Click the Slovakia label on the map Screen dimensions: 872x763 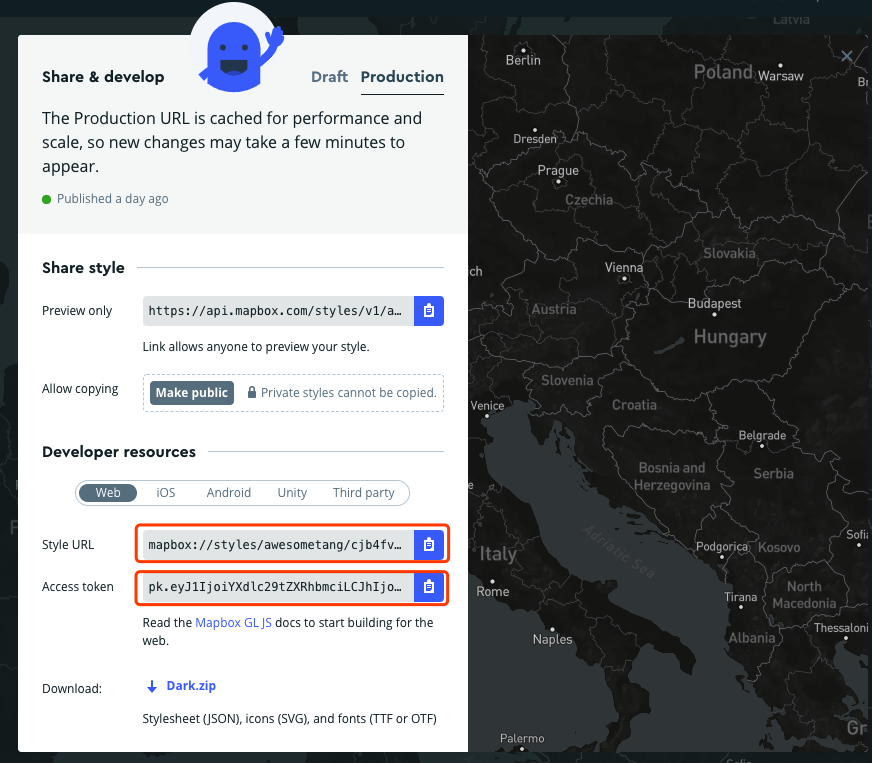(x=730, y=253)
